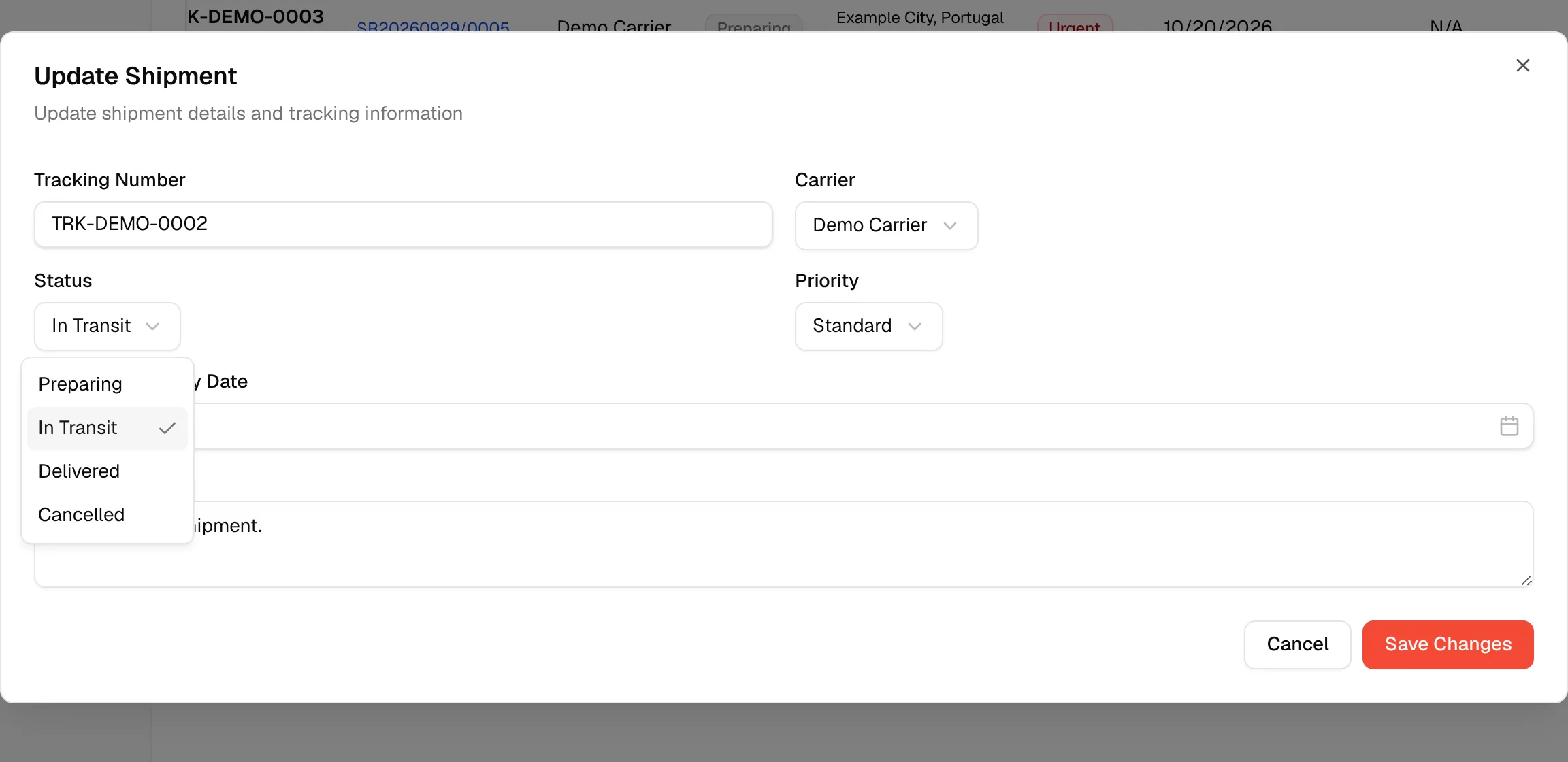This screenshot has width=1568, height=762.
Task: Pick Delivered in the status dropdown list
Action: (108, 471)
